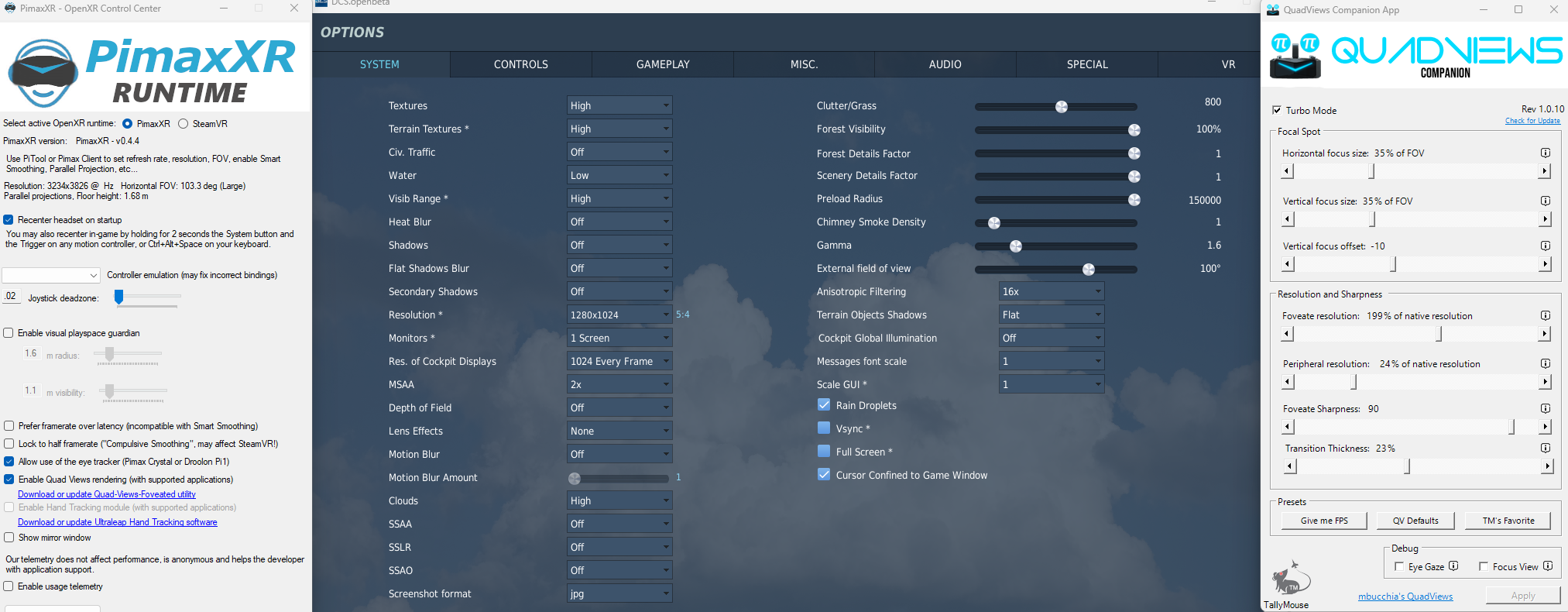Switch to the GAMEPLAY tab
The height and width of the screenshot is (612, 1568).
pos(663,64)
